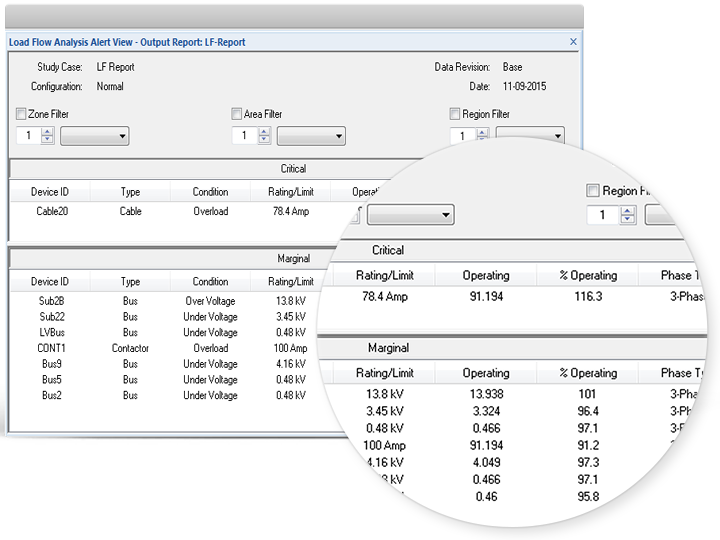
Task: Click the Condition column header in Marginal table
Action: pyautogui.click(x=210, y=282)
